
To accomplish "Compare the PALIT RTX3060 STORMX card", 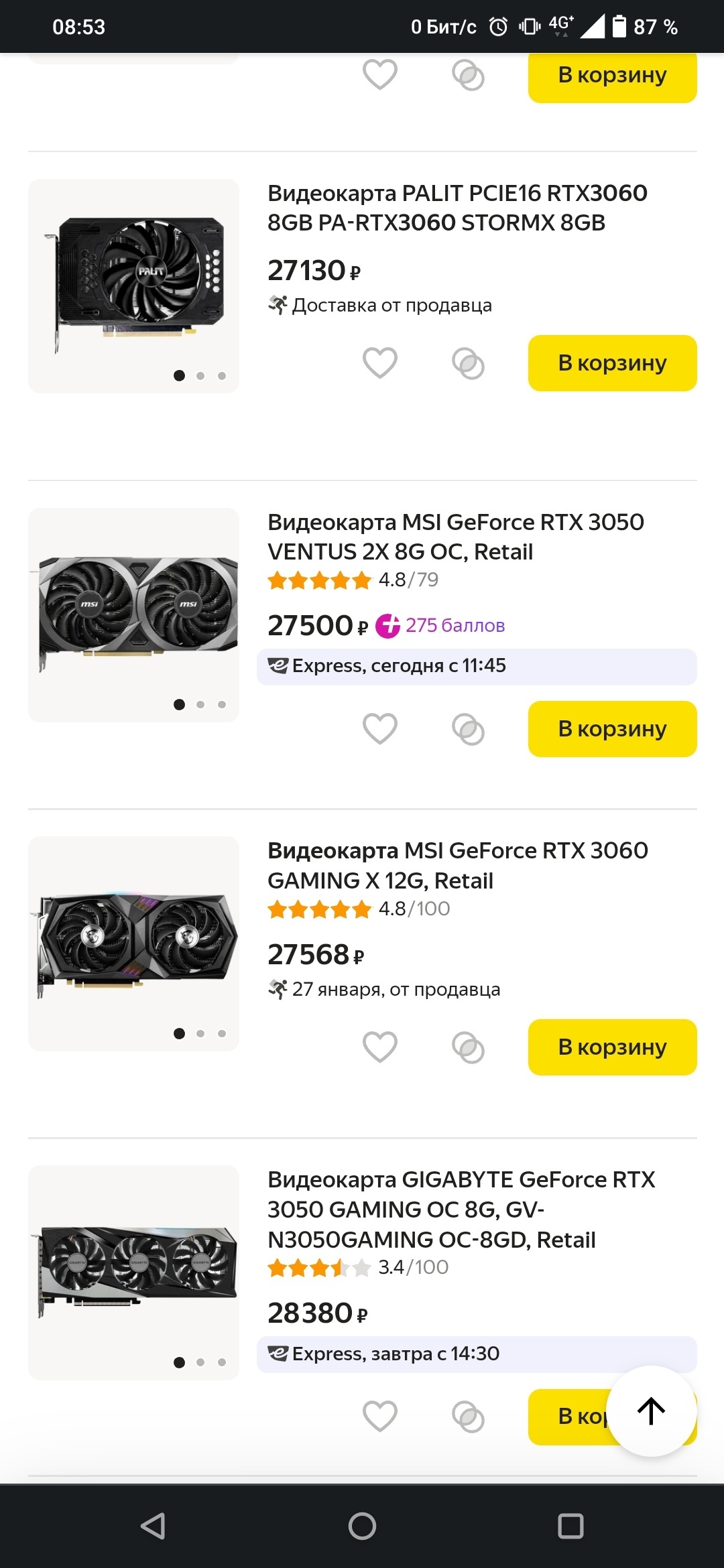I will pos(468,363).
